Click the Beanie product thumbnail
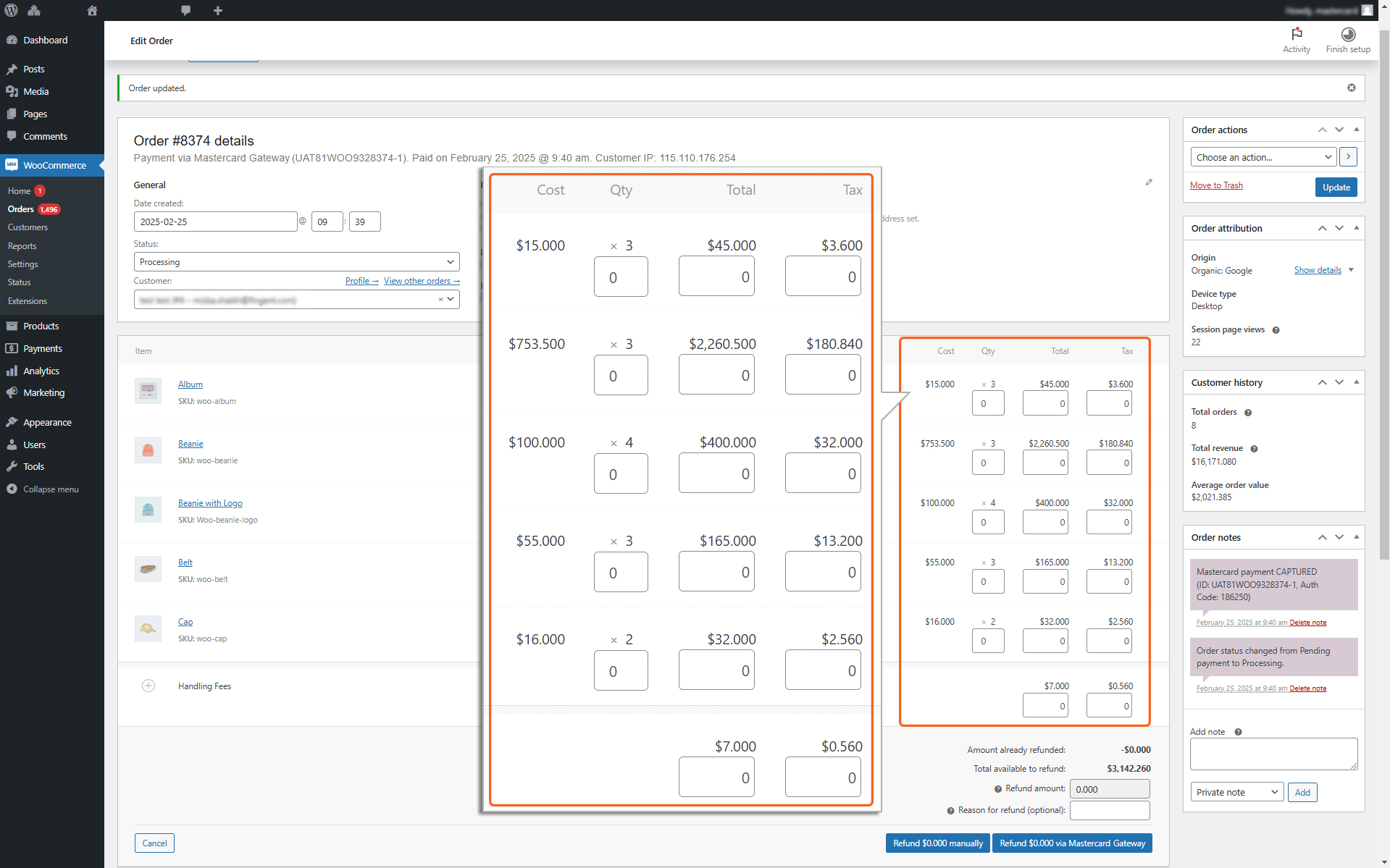This screenshot has width=1390, height=868. tap(148, 450)
